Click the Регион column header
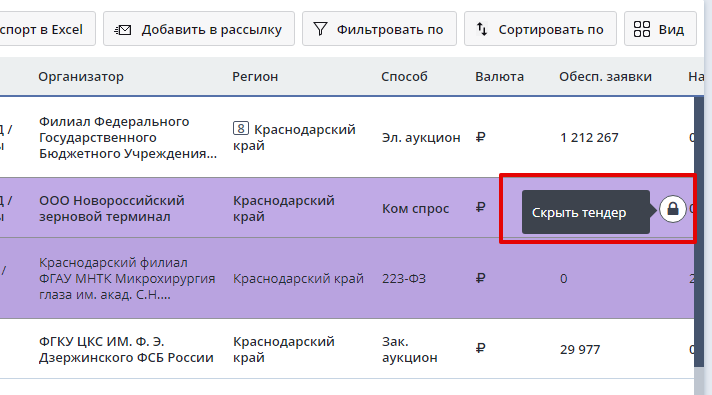The width and height of the screenshot is (712, 395). tap(255, 77)
